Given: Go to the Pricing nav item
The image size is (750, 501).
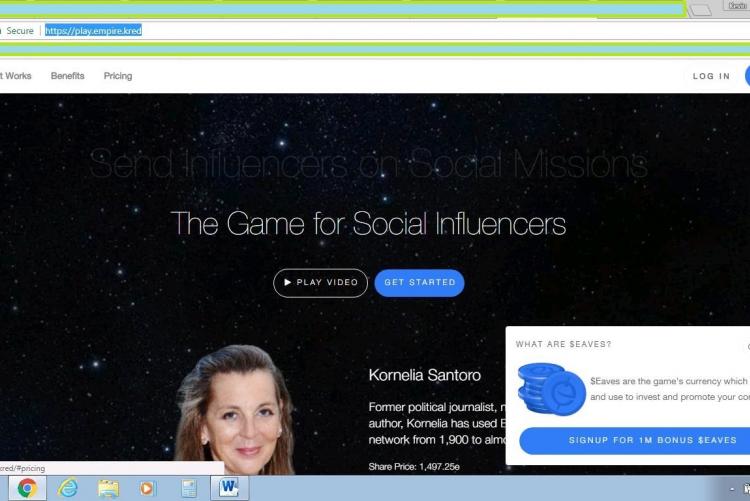Looking at the screenshot, I should pyautogui.click(x=118, y=76).
